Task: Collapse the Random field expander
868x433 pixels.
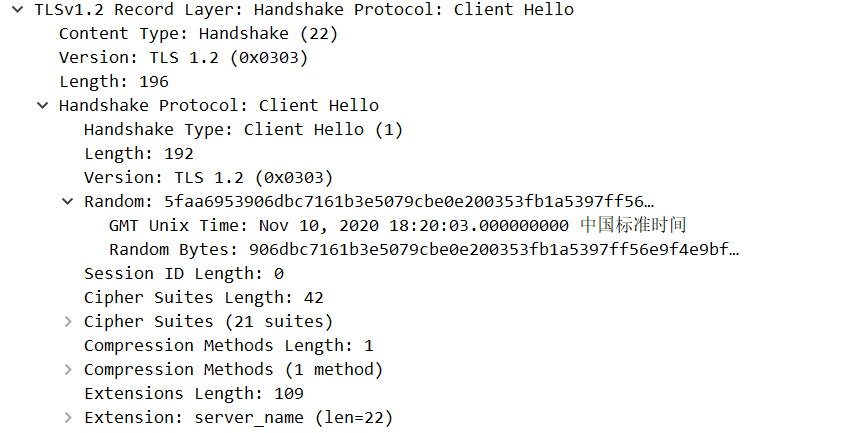Action: pyautogui.click(x=68, y=202)
